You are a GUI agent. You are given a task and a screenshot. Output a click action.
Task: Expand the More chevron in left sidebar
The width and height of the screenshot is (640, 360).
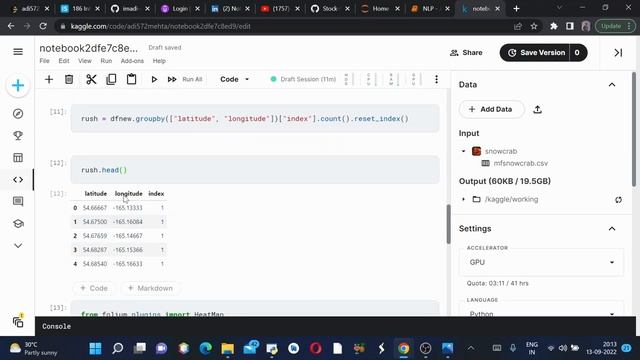point(18,246)
